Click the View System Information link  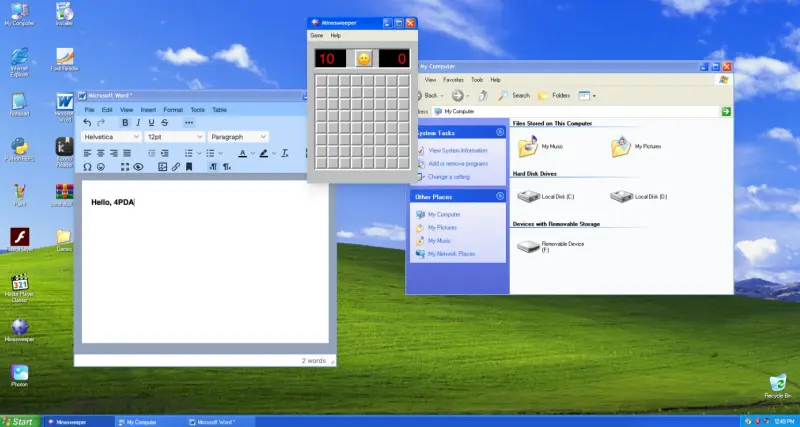[455, 150]
